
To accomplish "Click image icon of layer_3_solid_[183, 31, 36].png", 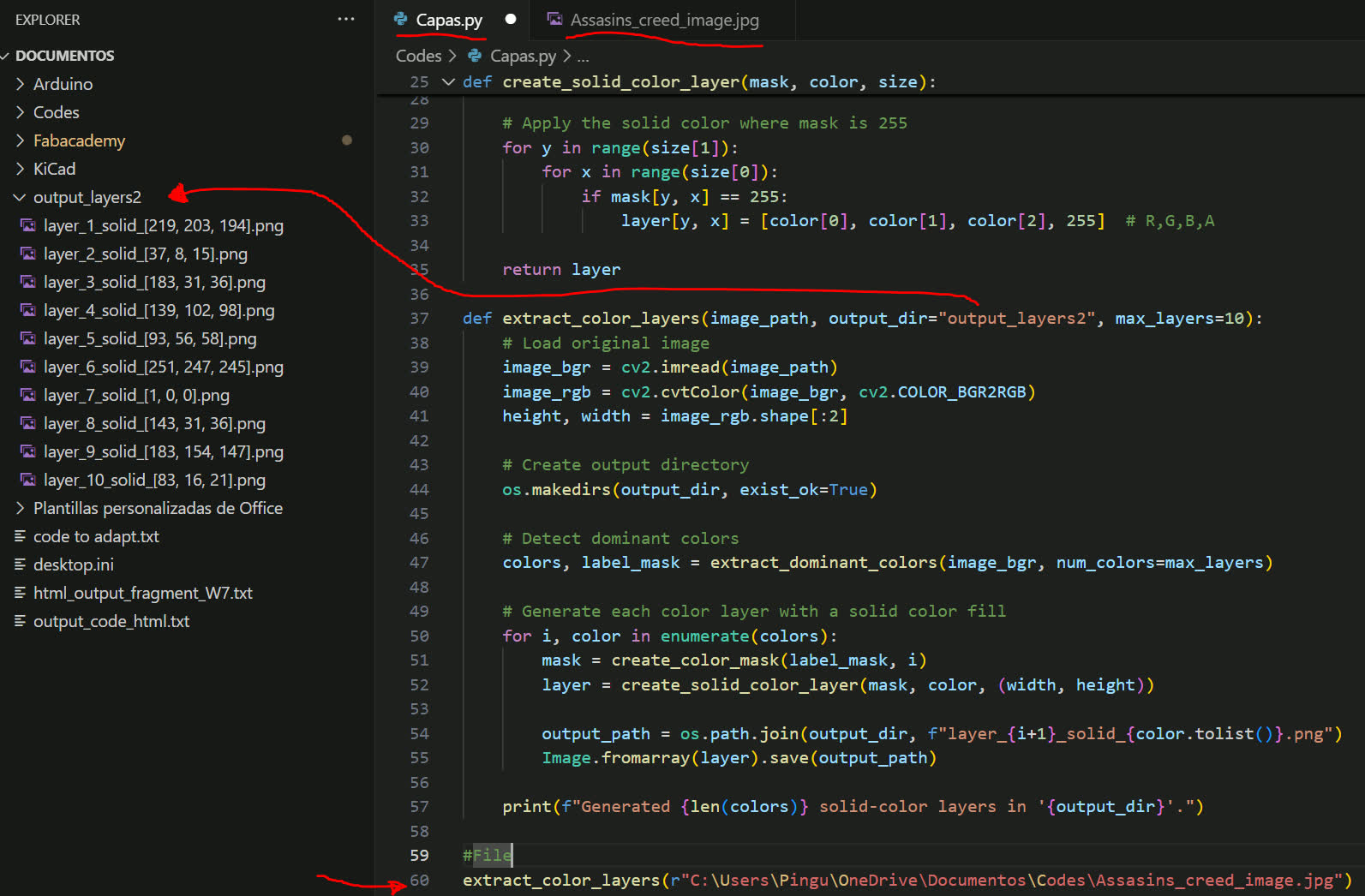I will [28, 282].
